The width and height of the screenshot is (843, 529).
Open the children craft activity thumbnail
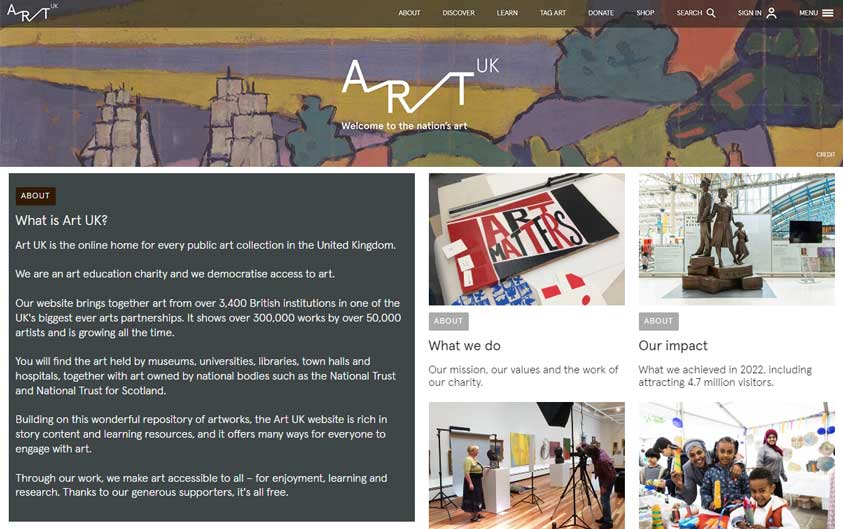coord(737,466)
